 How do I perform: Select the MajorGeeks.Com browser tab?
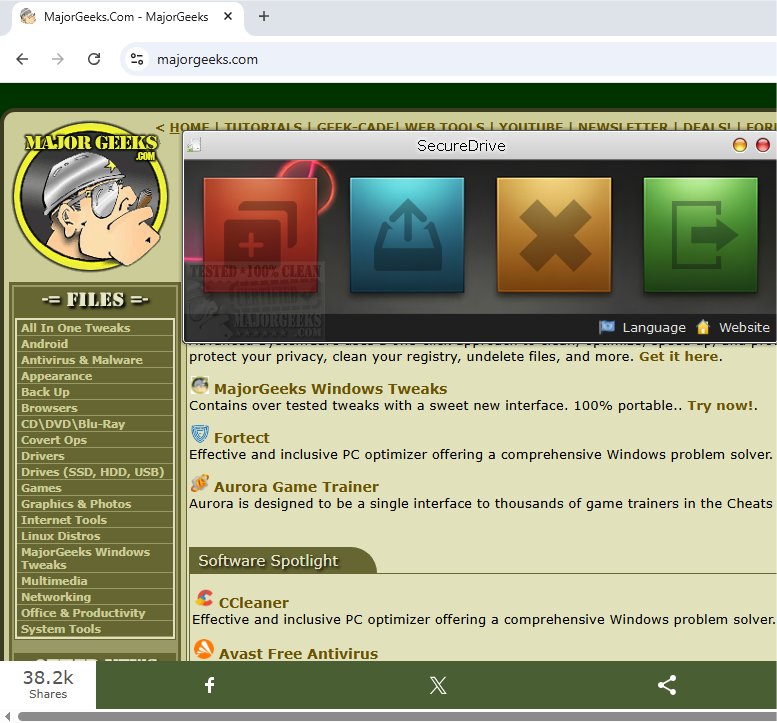[x=126, y=17]
